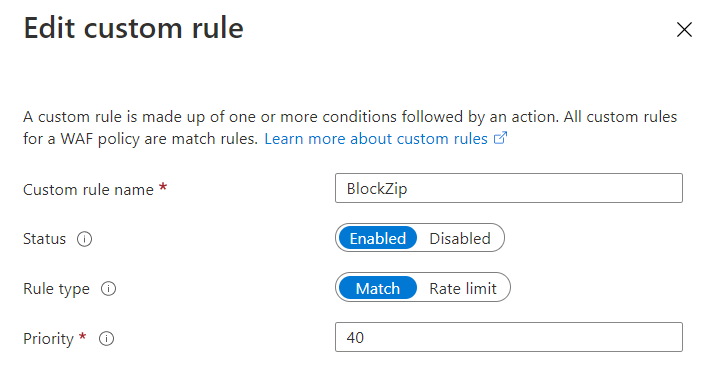This screenshot has width=703, height=372.
Task: Choose the Match rule type
Action: pos(378,288)
